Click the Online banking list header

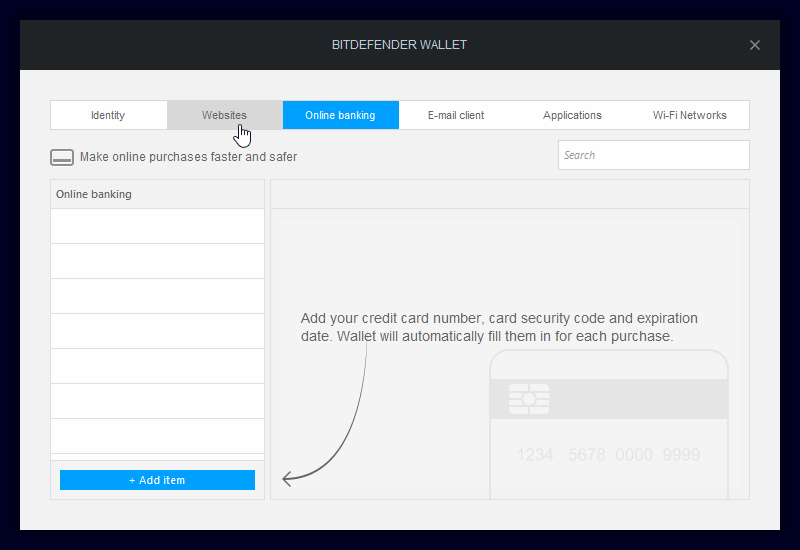(157, 194)
